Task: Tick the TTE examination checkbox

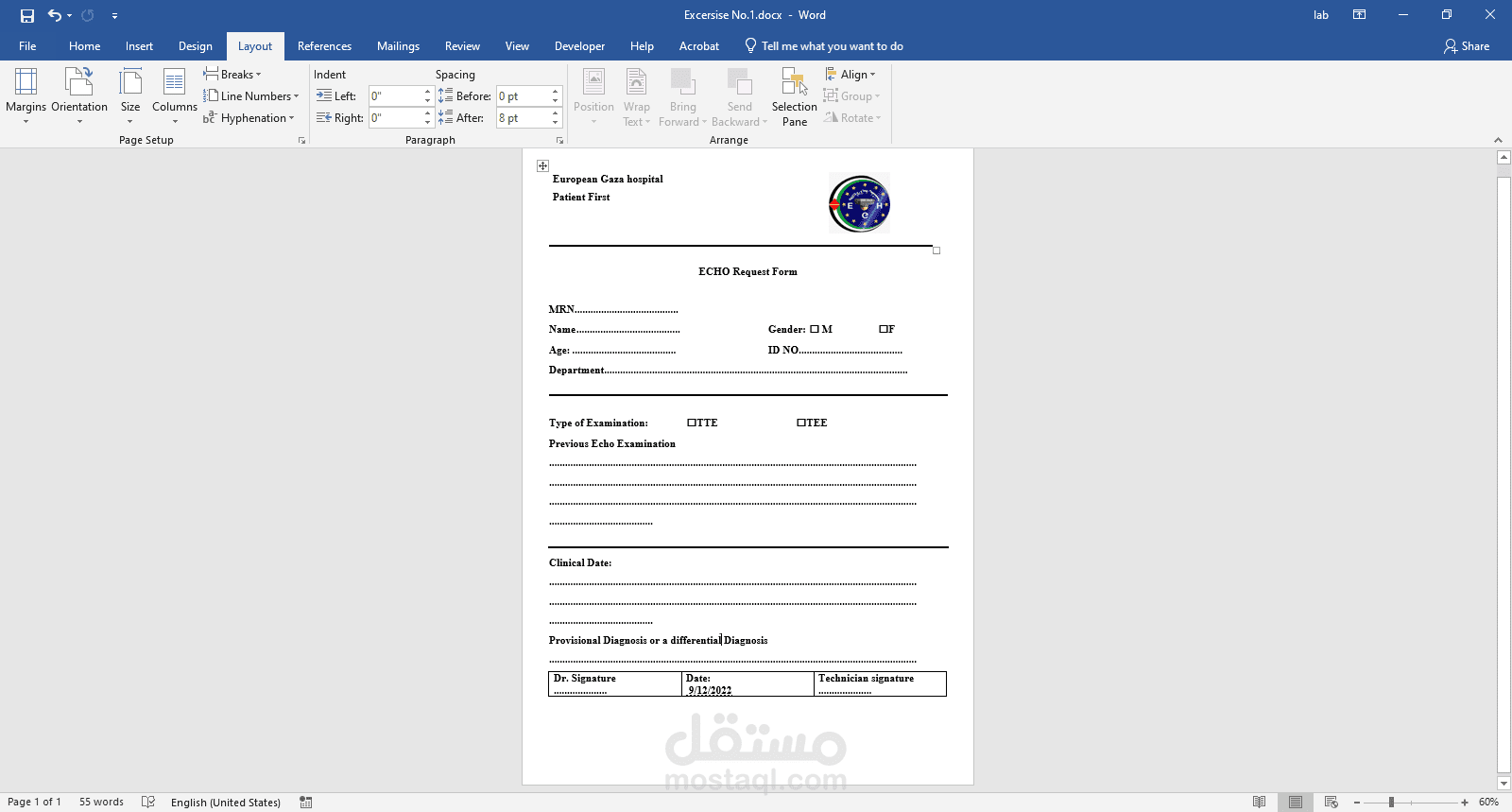Action: coord(692,423)
